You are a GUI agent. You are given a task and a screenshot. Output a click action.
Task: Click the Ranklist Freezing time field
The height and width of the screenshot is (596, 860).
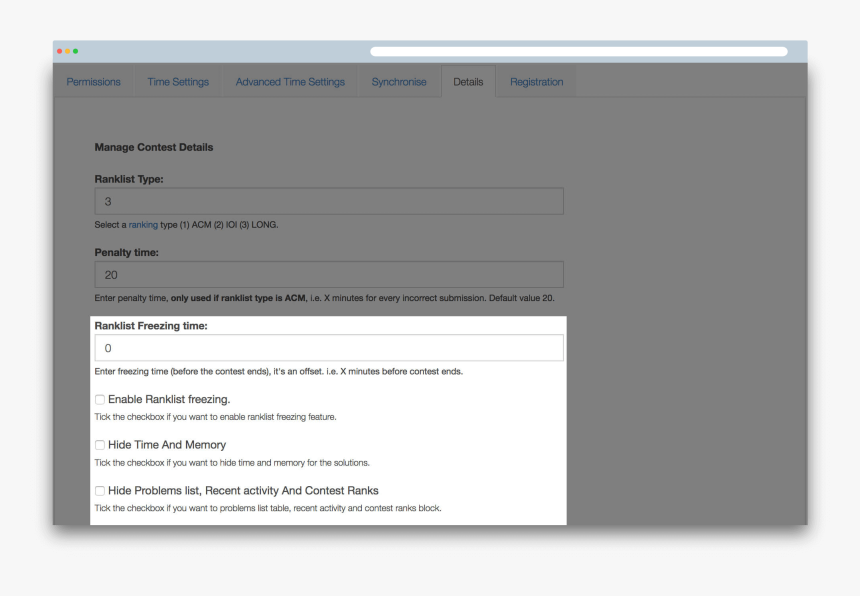(x=329, y=348)
